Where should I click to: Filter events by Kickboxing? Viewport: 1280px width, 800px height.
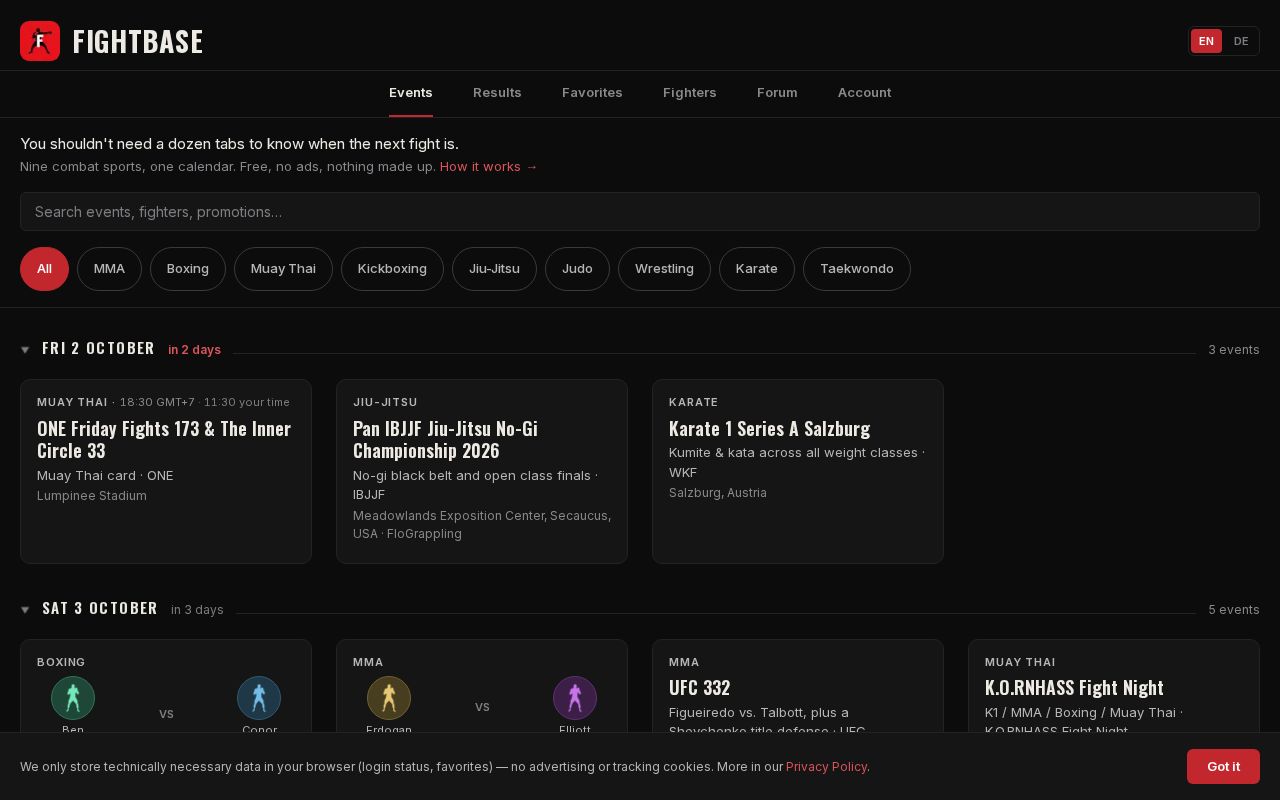(392, 269)
